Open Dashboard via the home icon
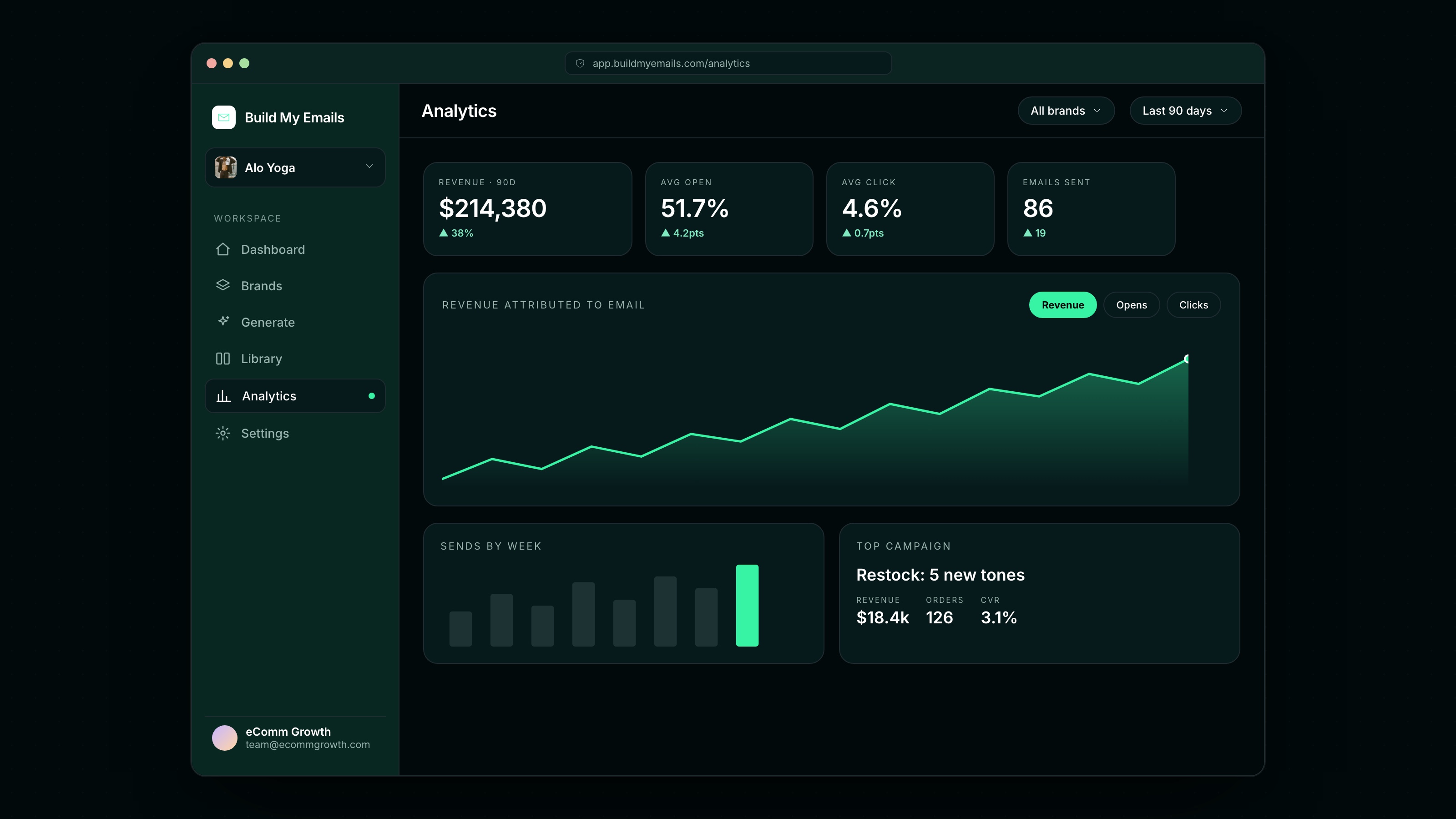This screenshot has height=819, width=1456. [222, 249]
